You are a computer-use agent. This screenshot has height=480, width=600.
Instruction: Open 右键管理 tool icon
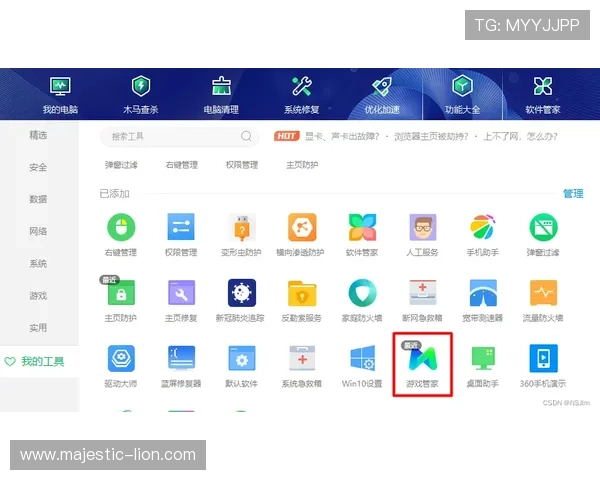click(121, 235)
